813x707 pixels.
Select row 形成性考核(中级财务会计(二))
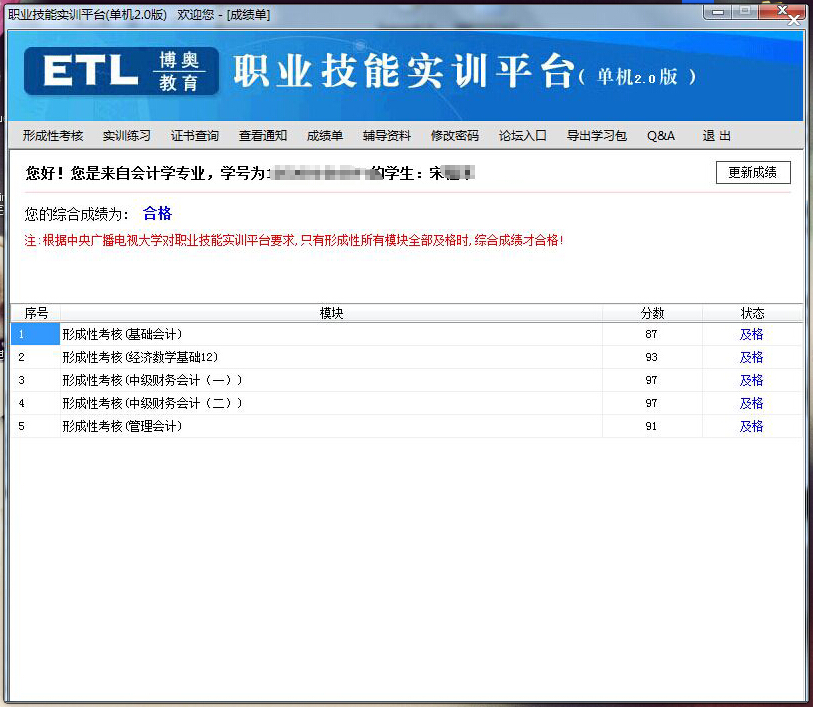point(406,403)
